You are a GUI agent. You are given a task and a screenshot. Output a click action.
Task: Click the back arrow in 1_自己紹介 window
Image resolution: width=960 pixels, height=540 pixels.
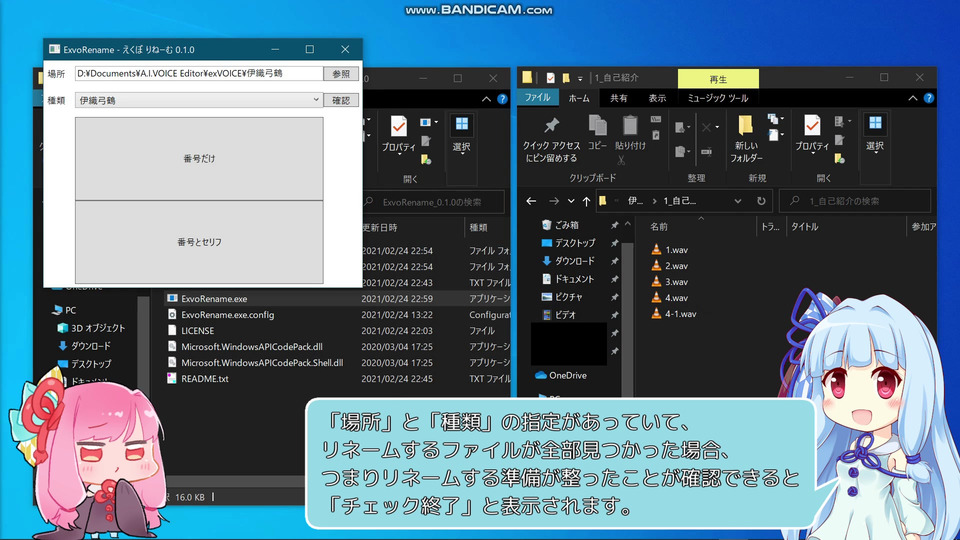[531, 201]
